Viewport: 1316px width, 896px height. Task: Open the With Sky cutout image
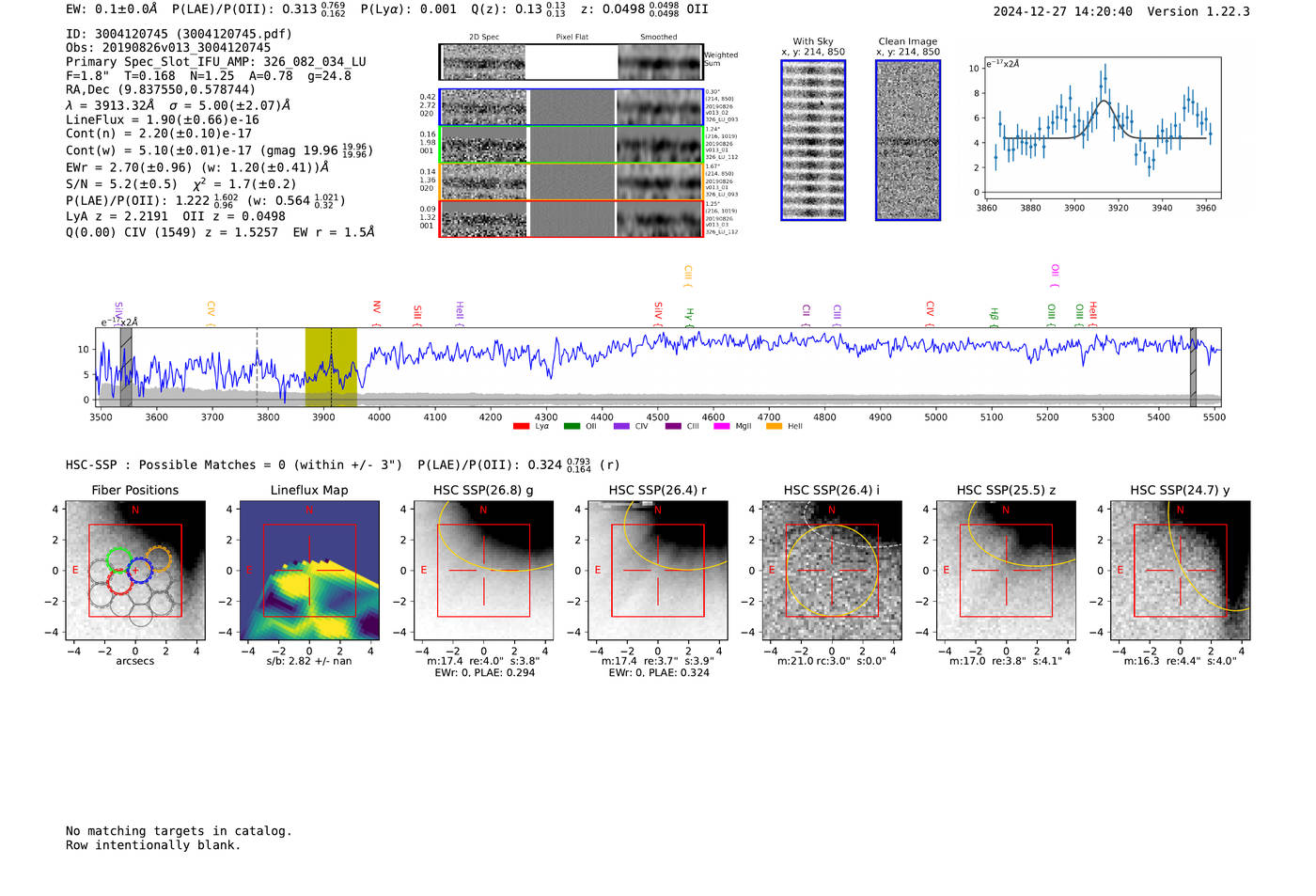[813, 140]
